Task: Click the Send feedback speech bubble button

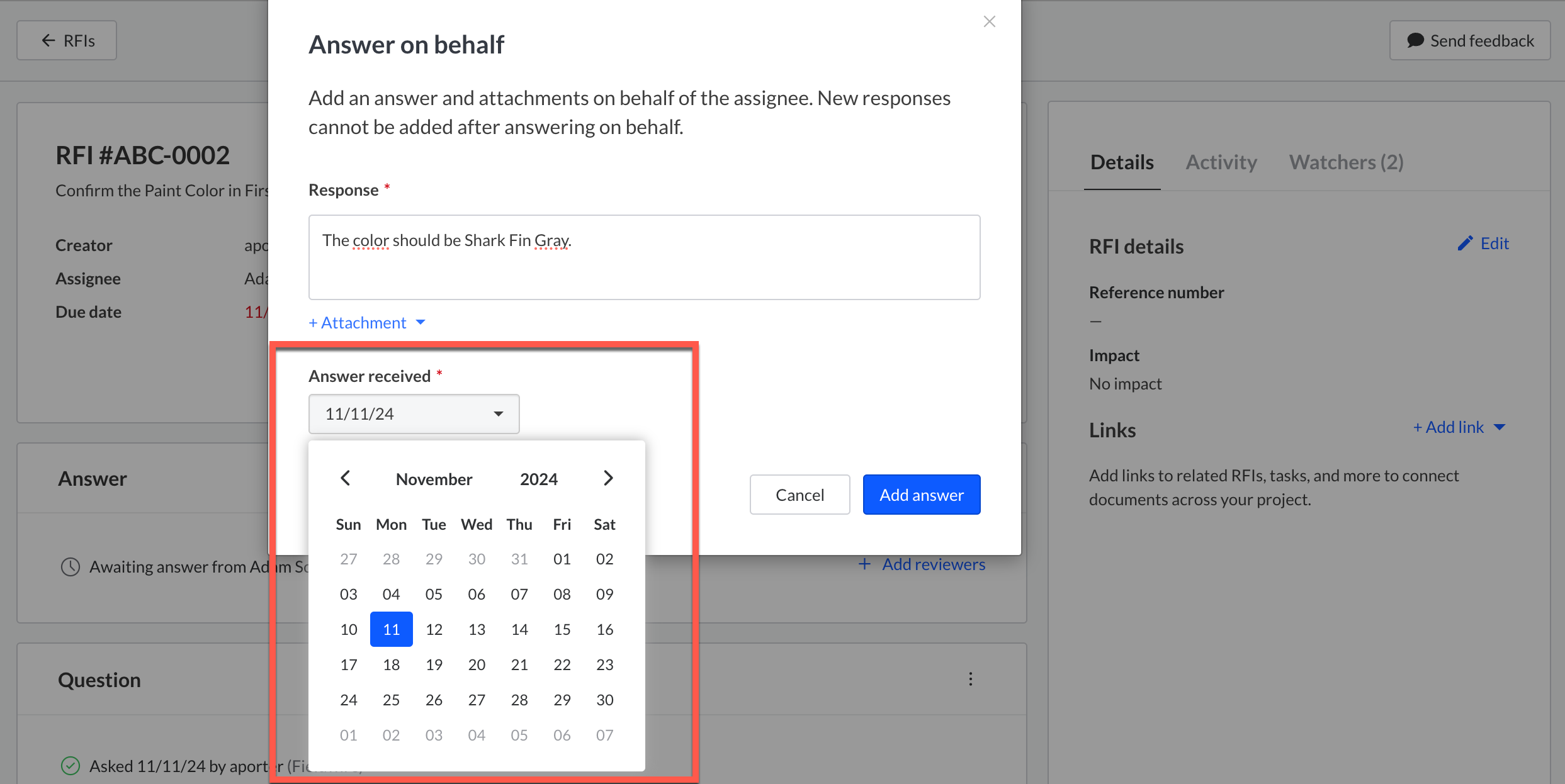Action: pos(1469,41)
